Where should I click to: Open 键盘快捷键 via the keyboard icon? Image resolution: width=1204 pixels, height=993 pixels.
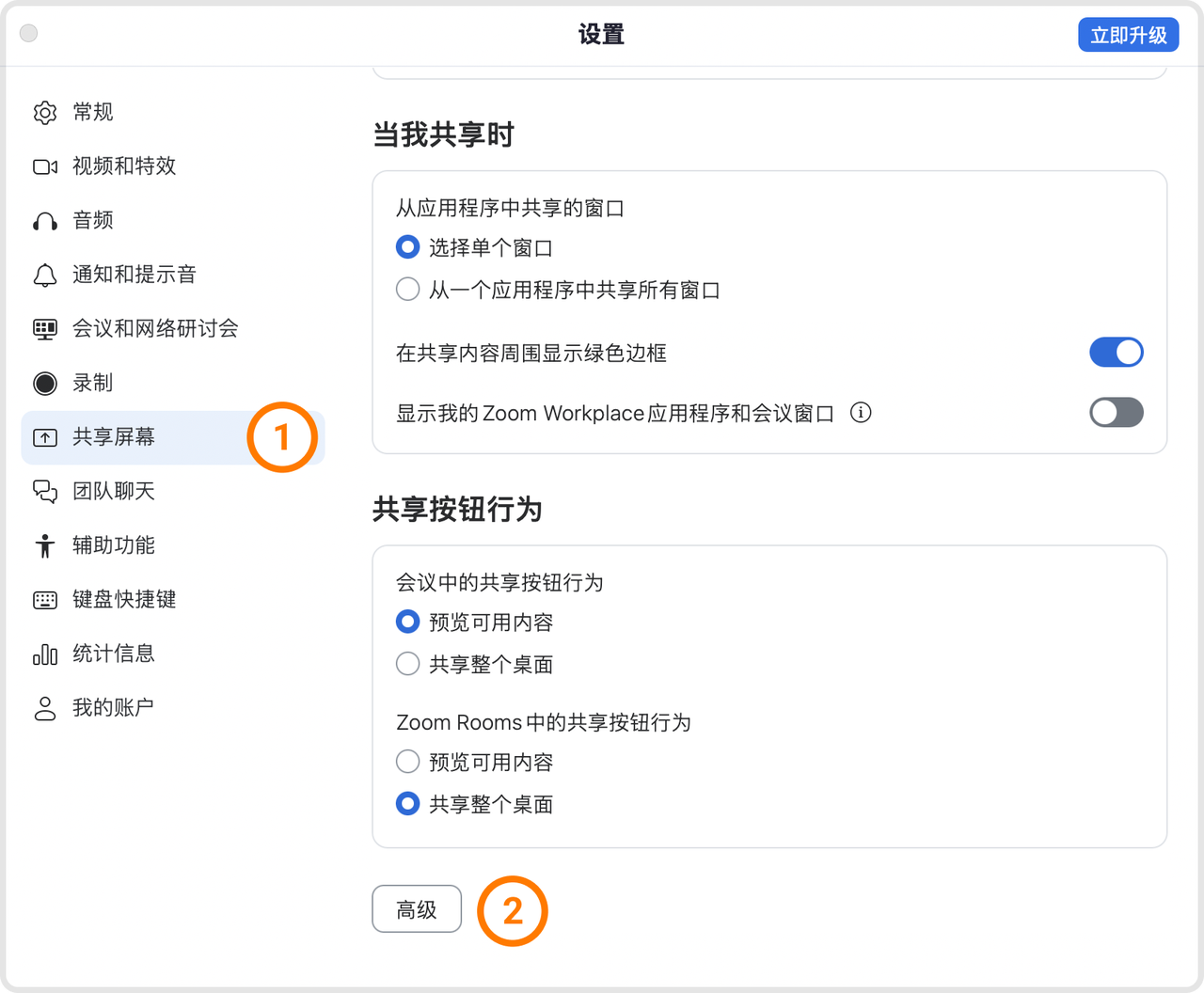[44, 599]
